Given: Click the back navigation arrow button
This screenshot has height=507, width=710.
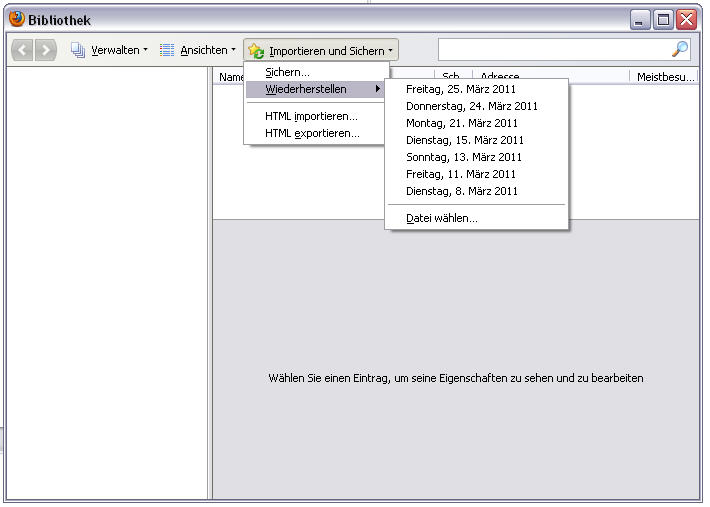Looking at the screenshot, I should click(22, 50).
